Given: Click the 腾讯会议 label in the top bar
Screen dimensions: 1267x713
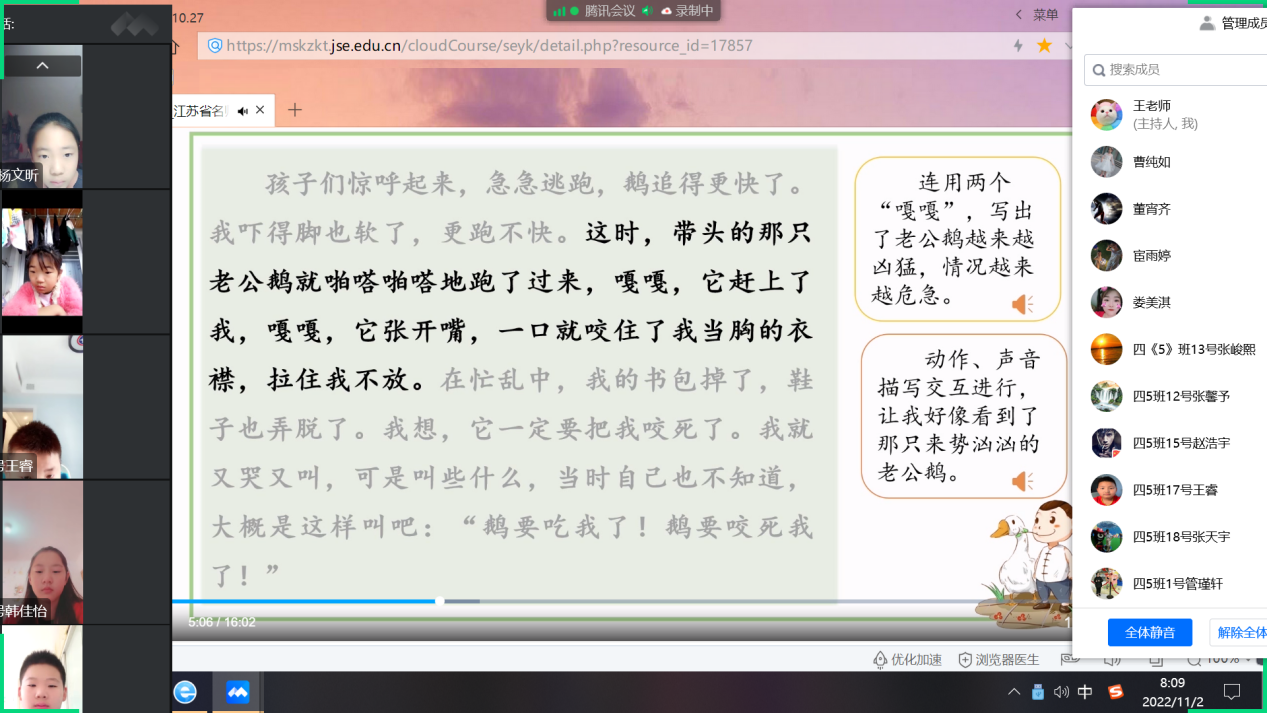Looking at the screenshot, I should (610, 11).
